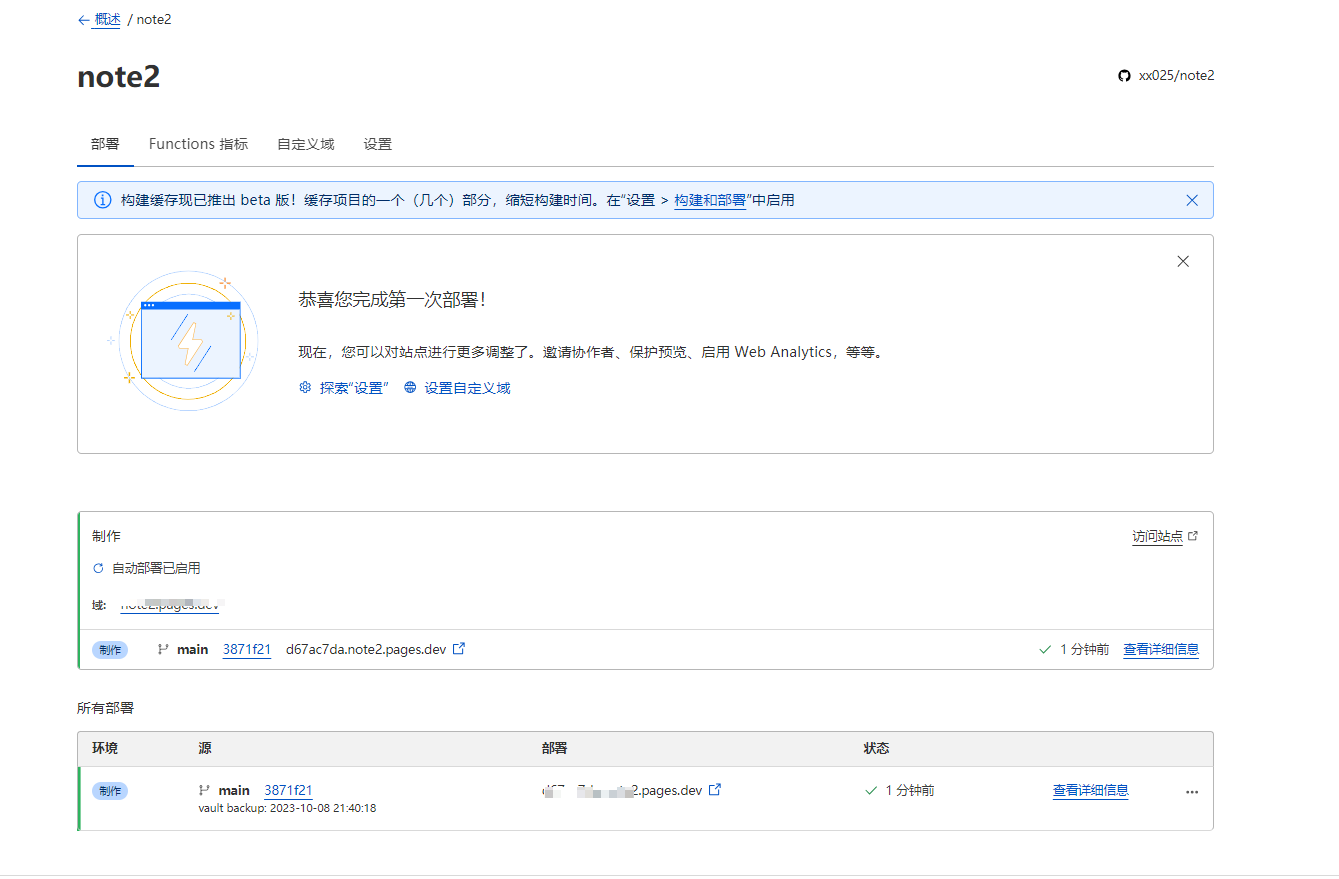Image resolution: width=1339 pixels, height=879 pixels.
Task: Click the 概述 breadcrumb link
Action: coord(106,20)
